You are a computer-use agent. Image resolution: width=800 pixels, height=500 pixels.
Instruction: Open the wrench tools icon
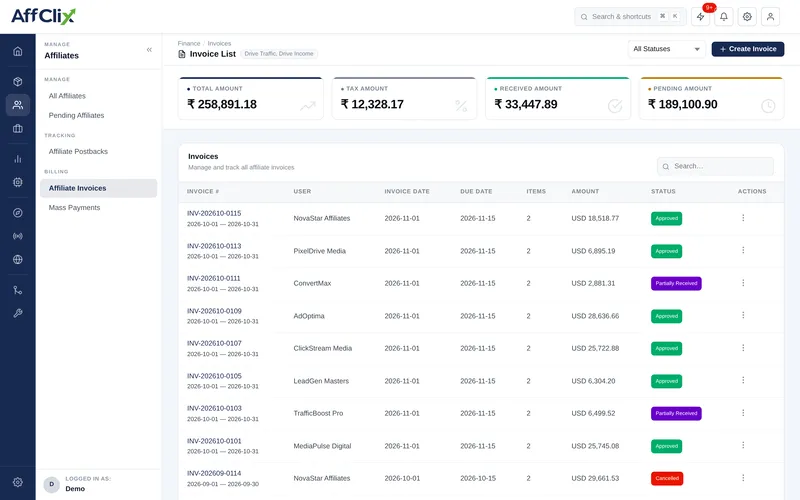pyautogui.click(x=18, y=313)
